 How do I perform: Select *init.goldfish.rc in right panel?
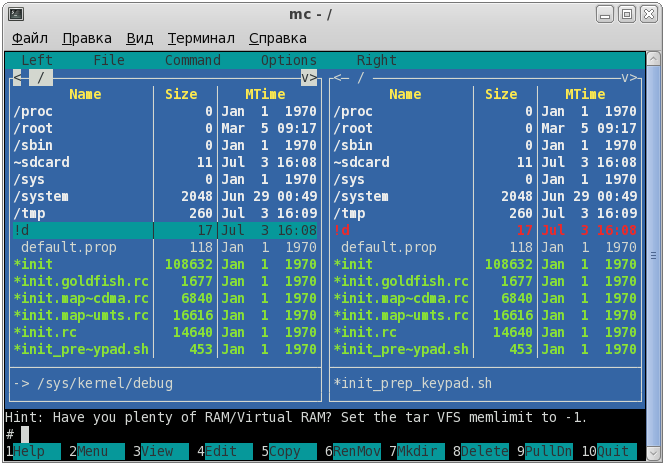pos(485,281)
